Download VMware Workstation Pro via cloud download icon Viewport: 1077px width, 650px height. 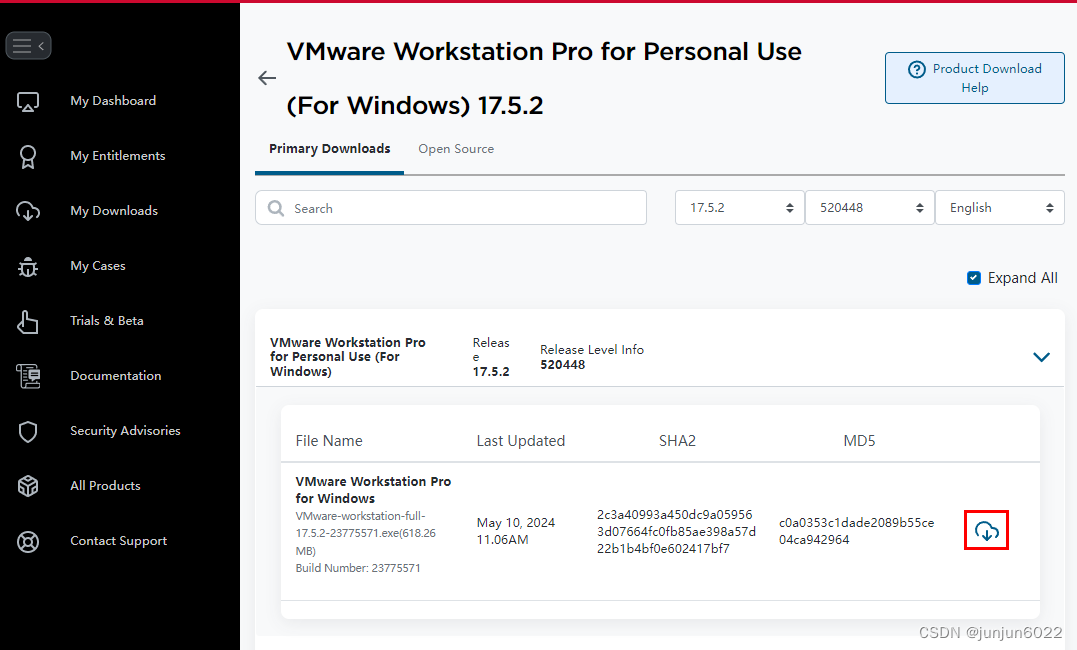(986, 530)
